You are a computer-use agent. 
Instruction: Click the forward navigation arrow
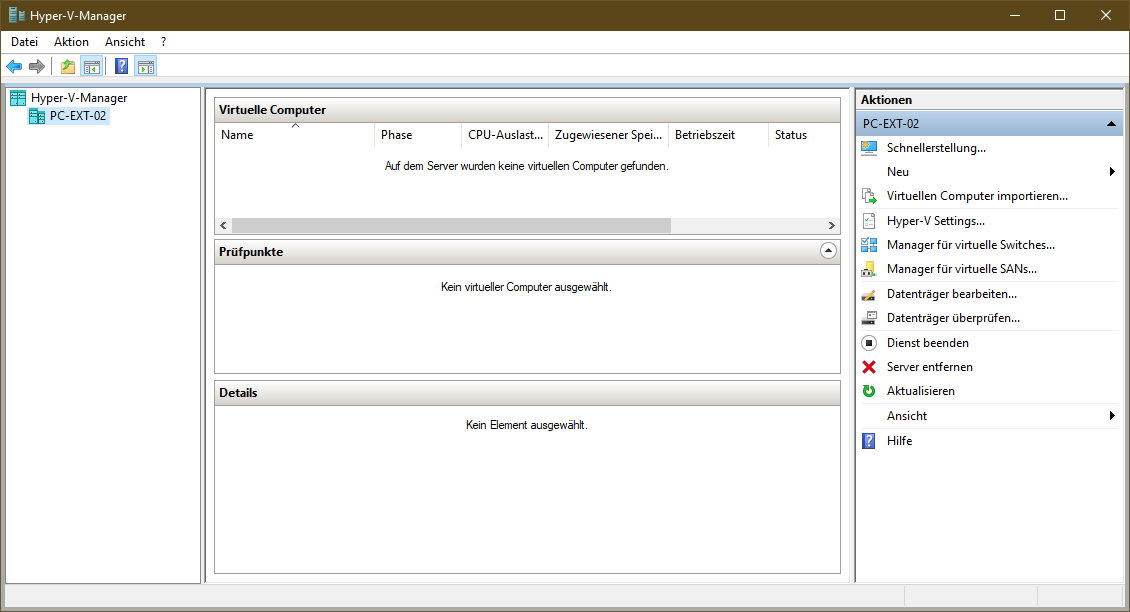37,66
